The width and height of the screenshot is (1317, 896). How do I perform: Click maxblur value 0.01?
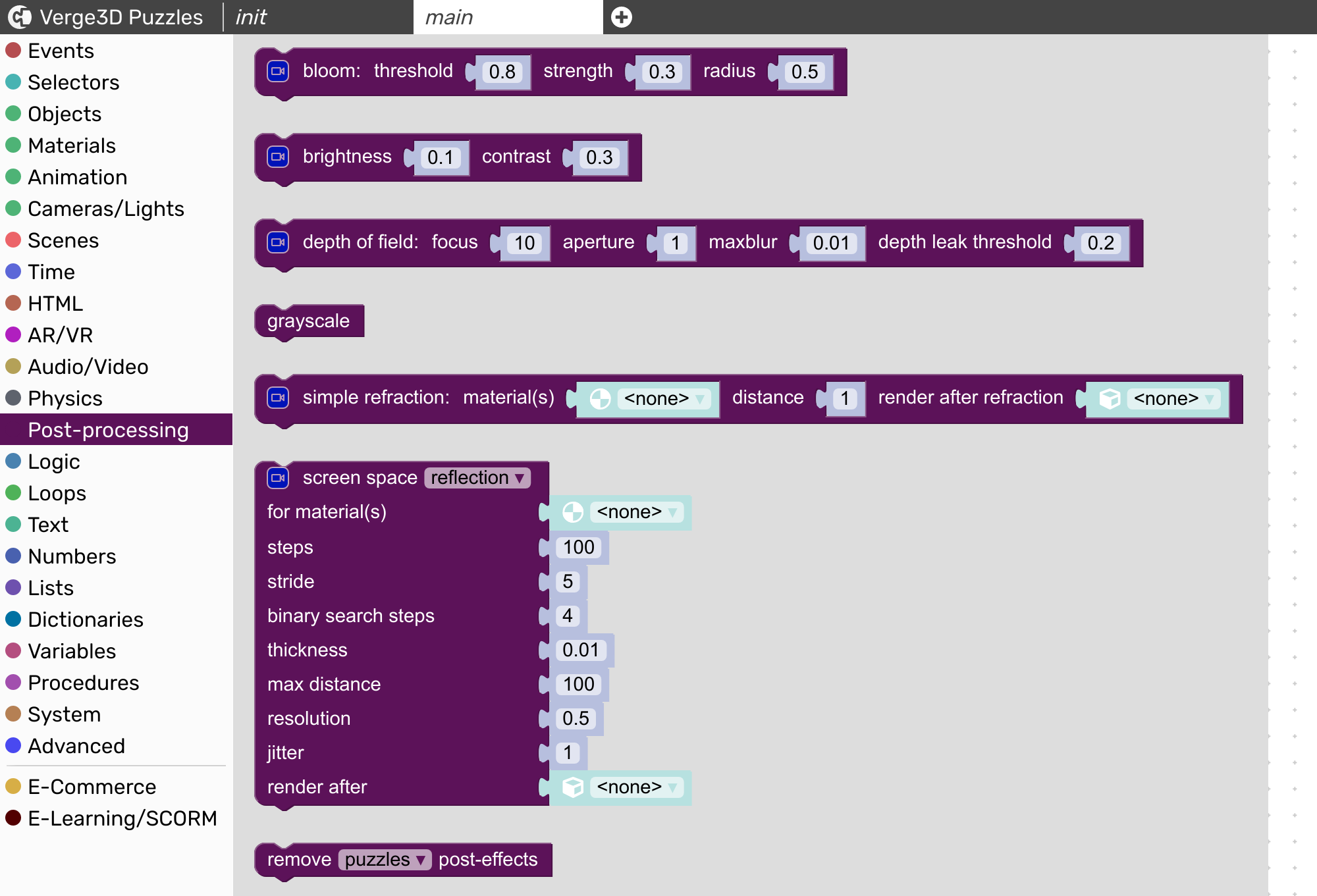[832, 243]
